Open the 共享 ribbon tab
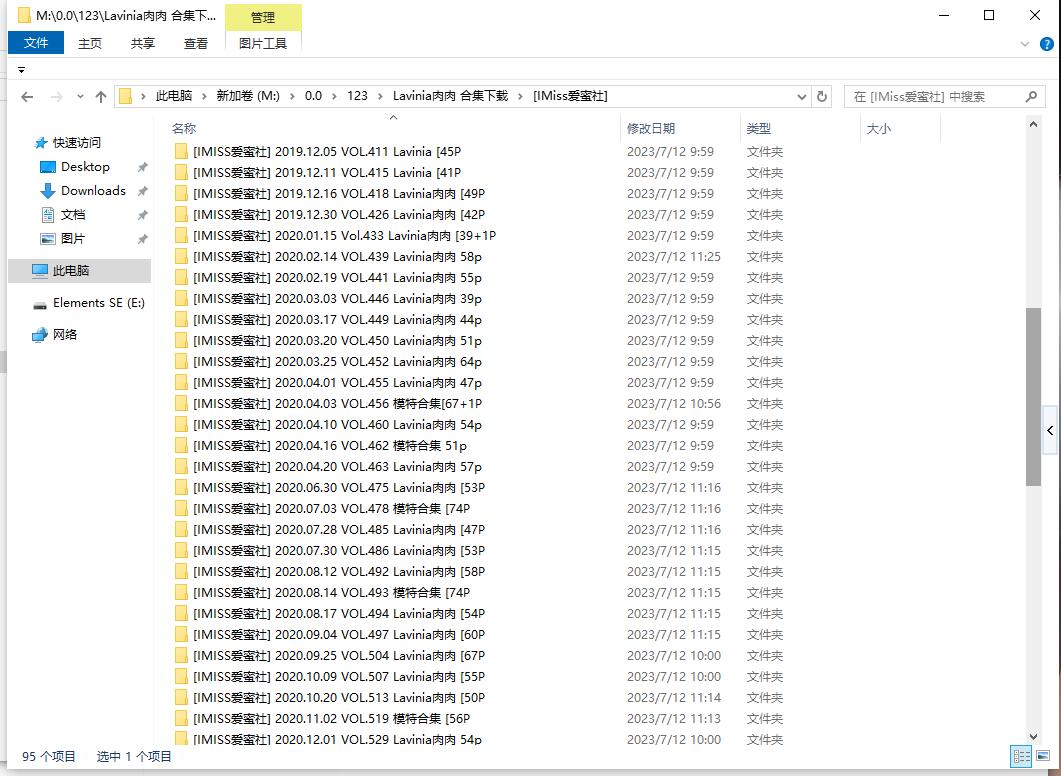1061x776 pixels. [x=143, y=43]
